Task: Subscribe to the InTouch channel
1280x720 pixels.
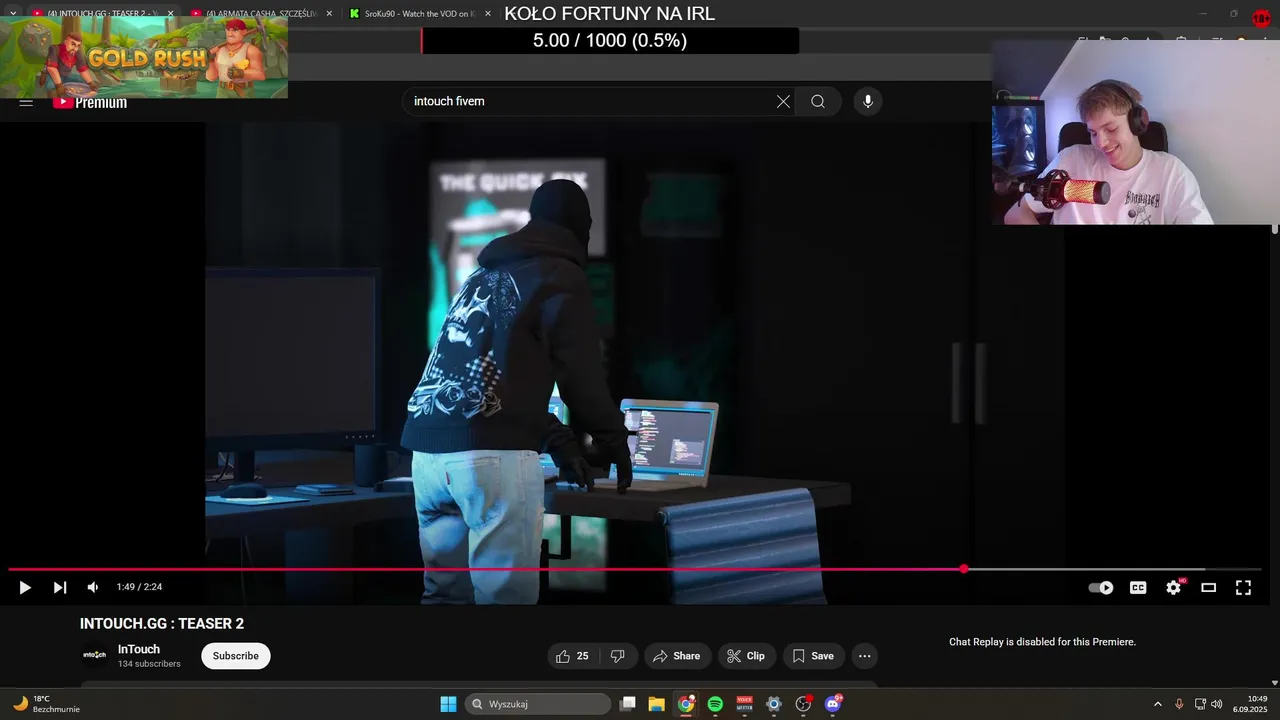Action: (x=236, y=656)
